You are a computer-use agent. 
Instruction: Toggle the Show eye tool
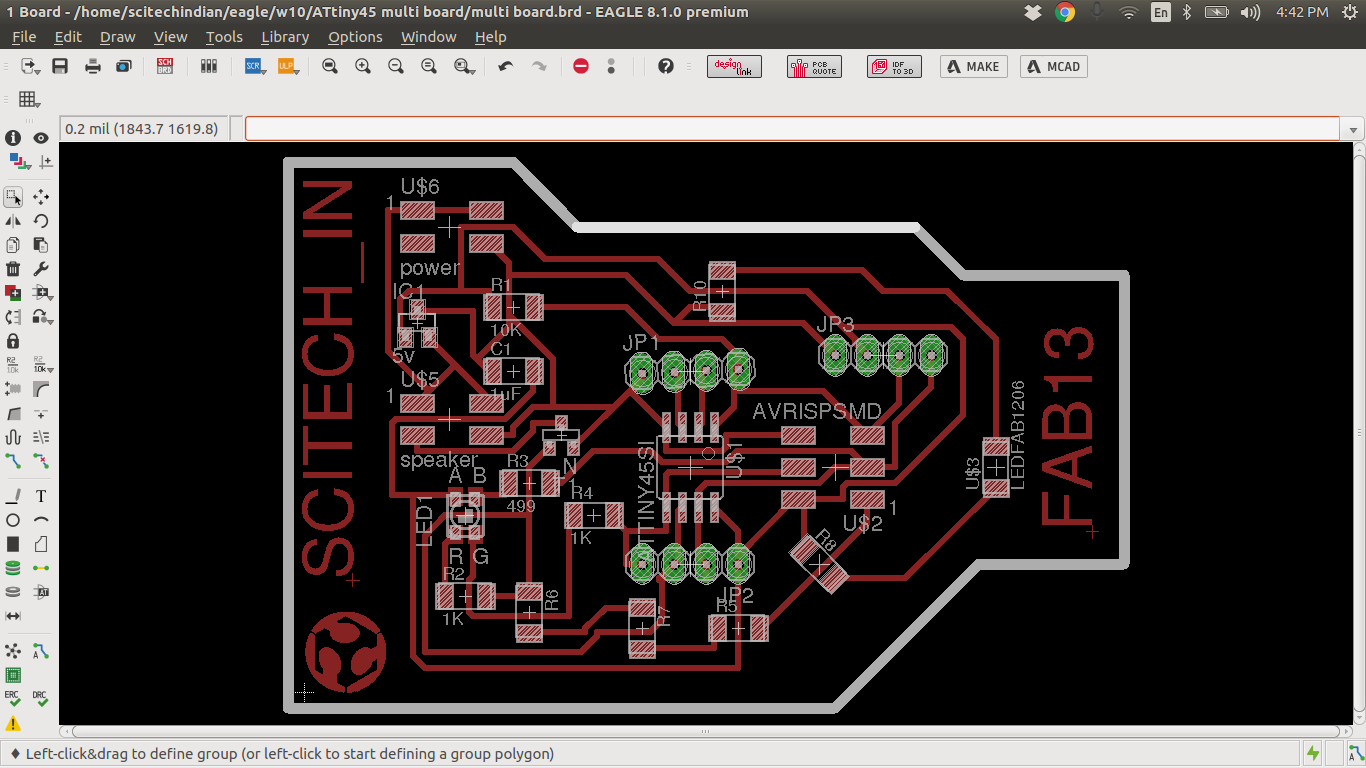(41, 138)
